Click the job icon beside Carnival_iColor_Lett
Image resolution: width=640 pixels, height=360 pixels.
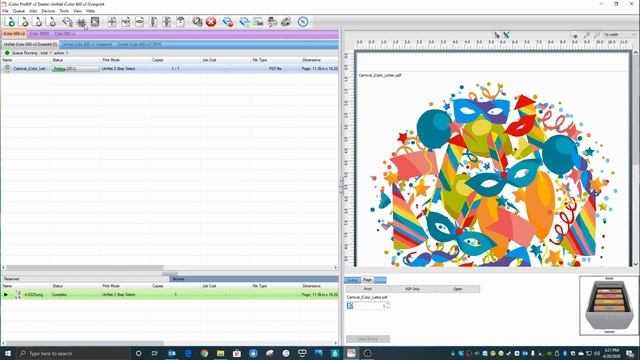7,69
